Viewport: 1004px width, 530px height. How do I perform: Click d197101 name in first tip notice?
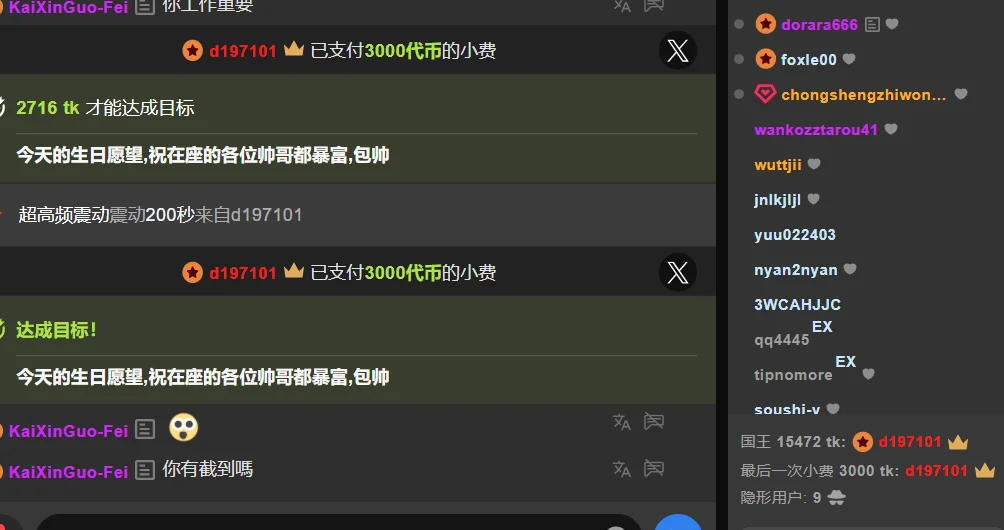(243, 51)
